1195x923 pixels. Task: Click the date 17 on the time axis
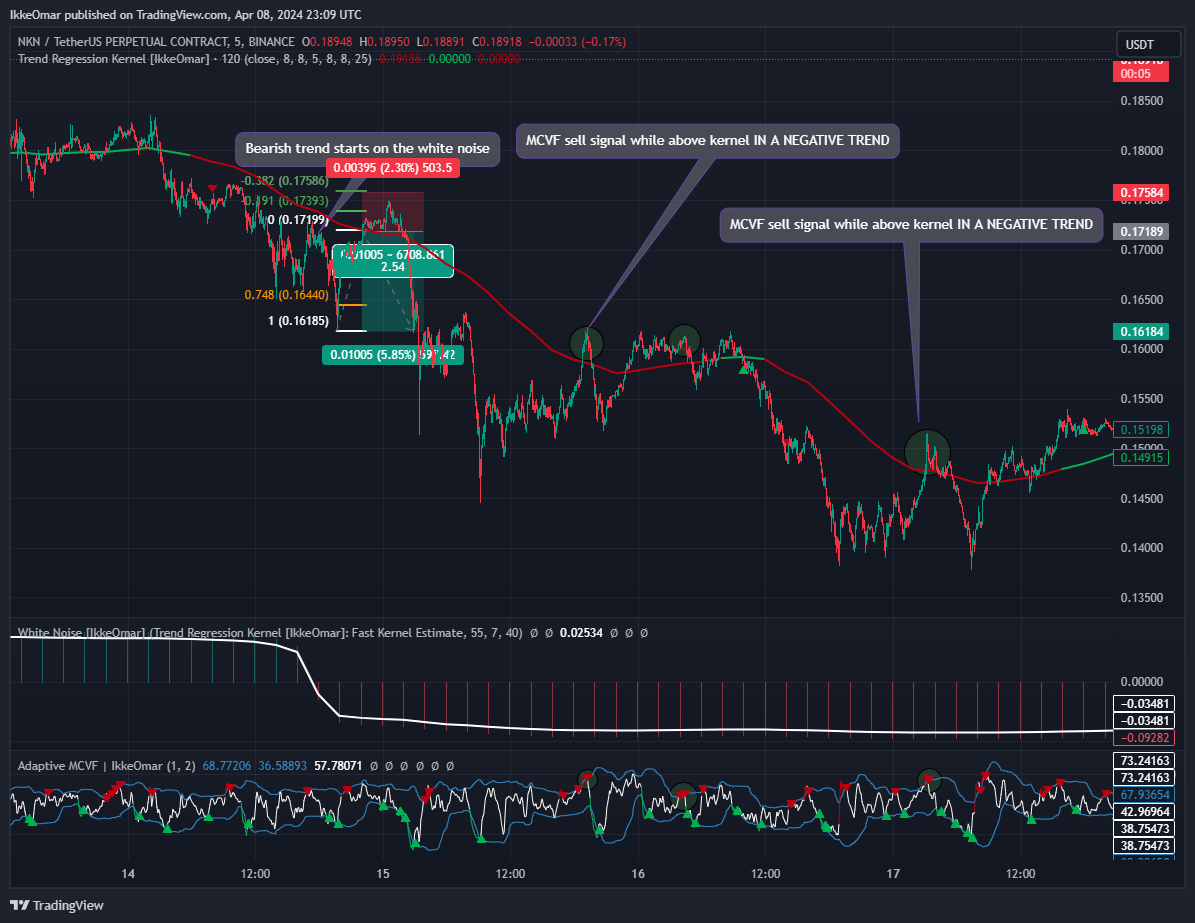(893, 873)
